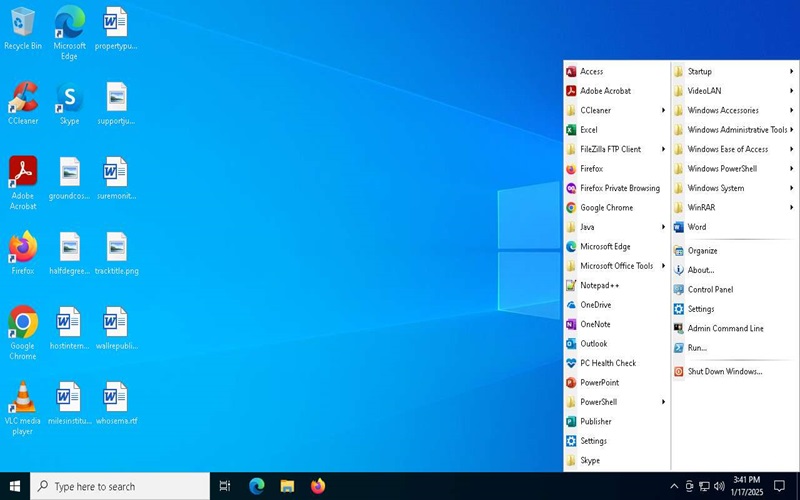Select the Microsoft Edge desktop shortcut

(69, 34)
